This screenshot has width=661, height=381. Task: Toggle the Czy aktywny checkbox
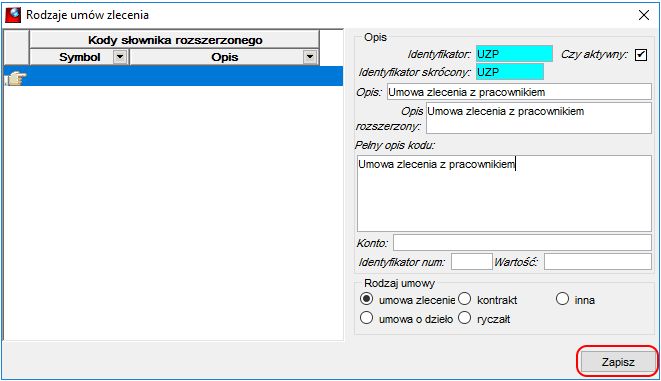(641, 55)
